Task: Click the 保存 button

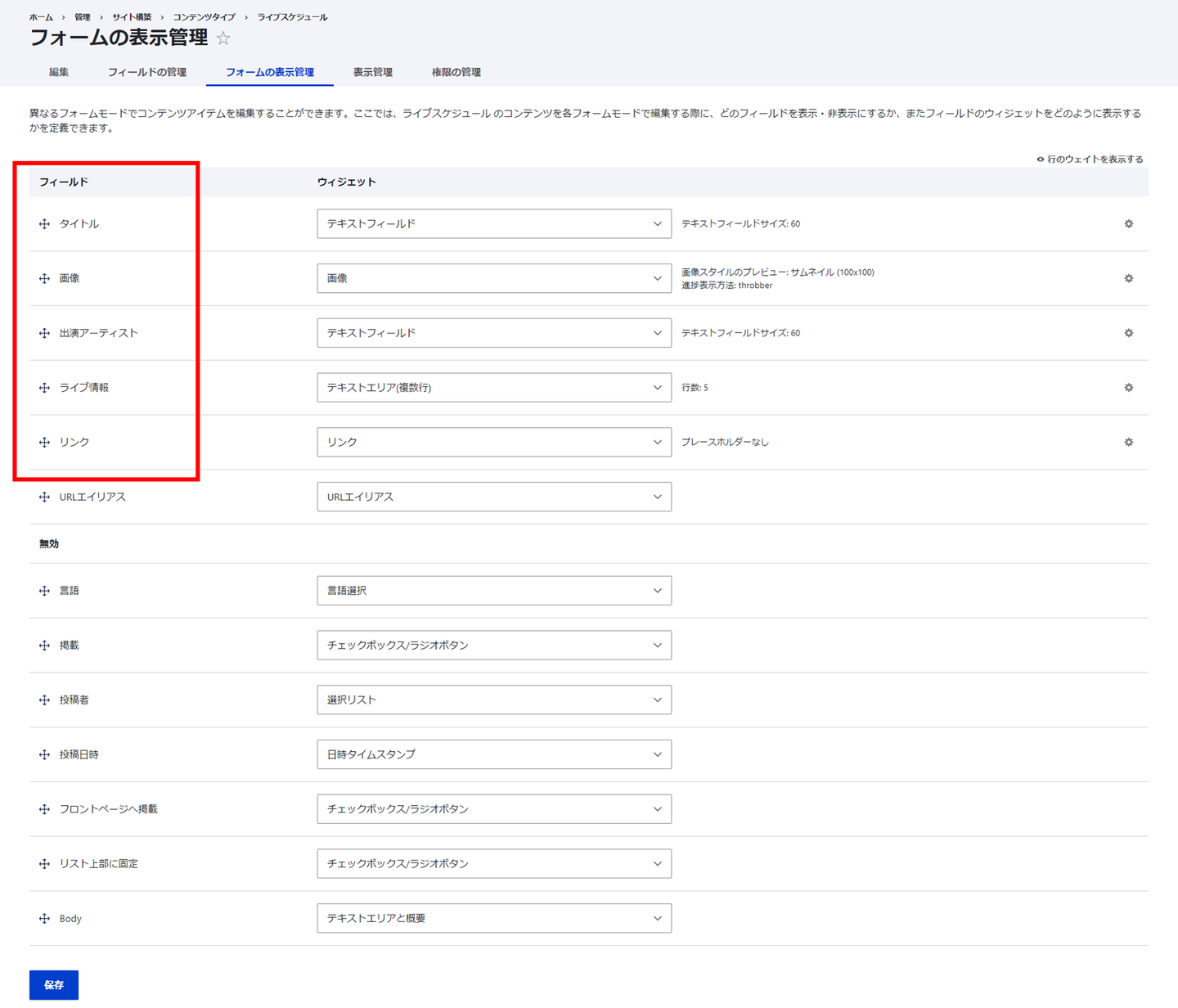Action: click(54, 984)
